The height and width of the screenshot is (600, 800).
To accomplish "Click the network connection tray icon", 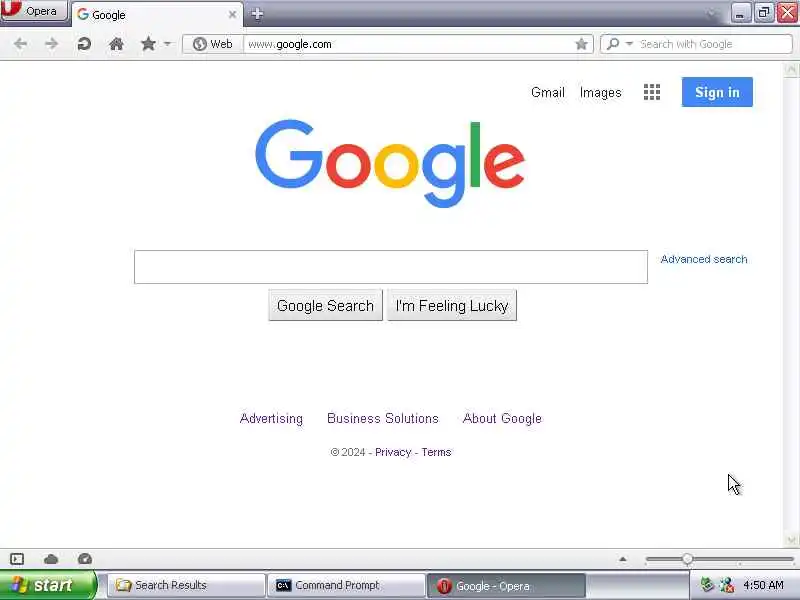I will (x=727, y=585).
